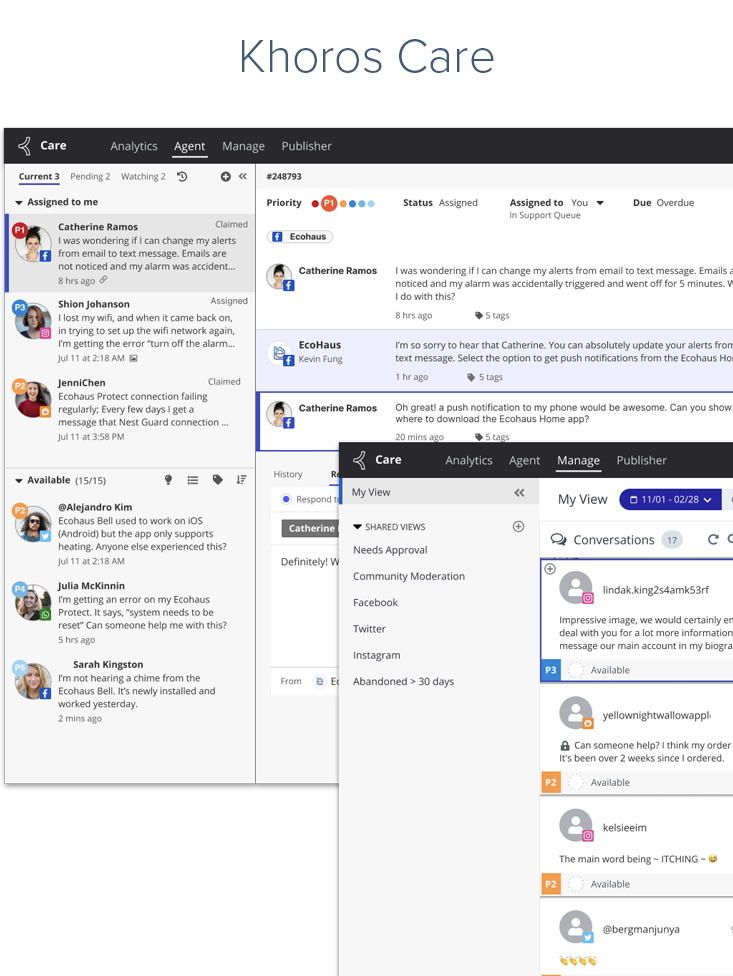
Task: Collapse Agent sidebar with the double chevron
Action: tap(243, 176)
